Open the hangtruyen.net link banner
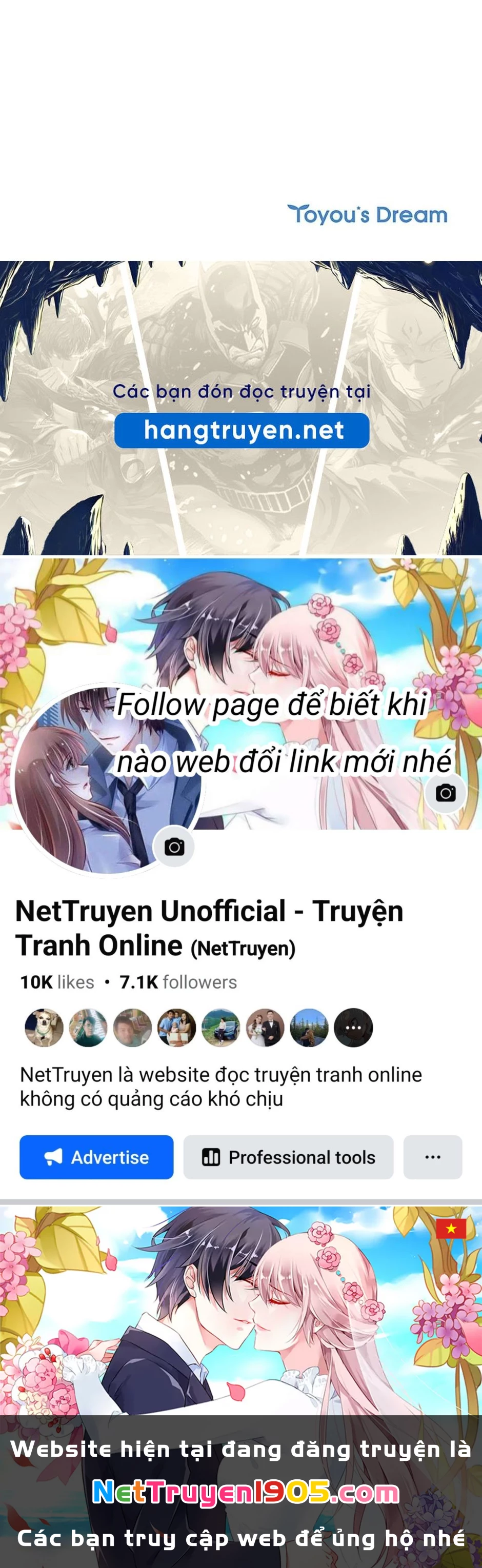 pos(242,430)
